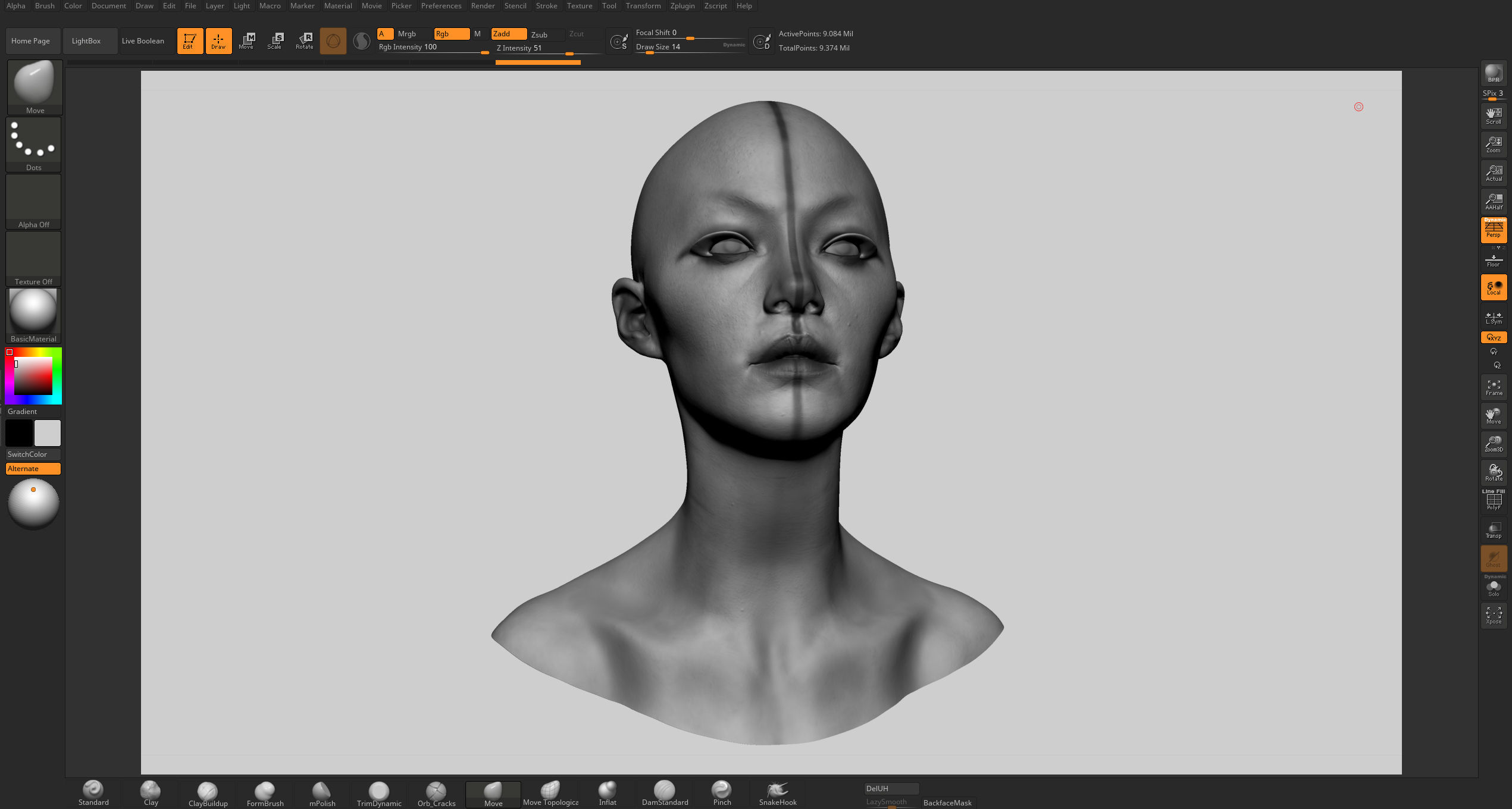Click the light gray main color swatch
The width and height of the screenshot is (1512, 809).
click(48, 432)
